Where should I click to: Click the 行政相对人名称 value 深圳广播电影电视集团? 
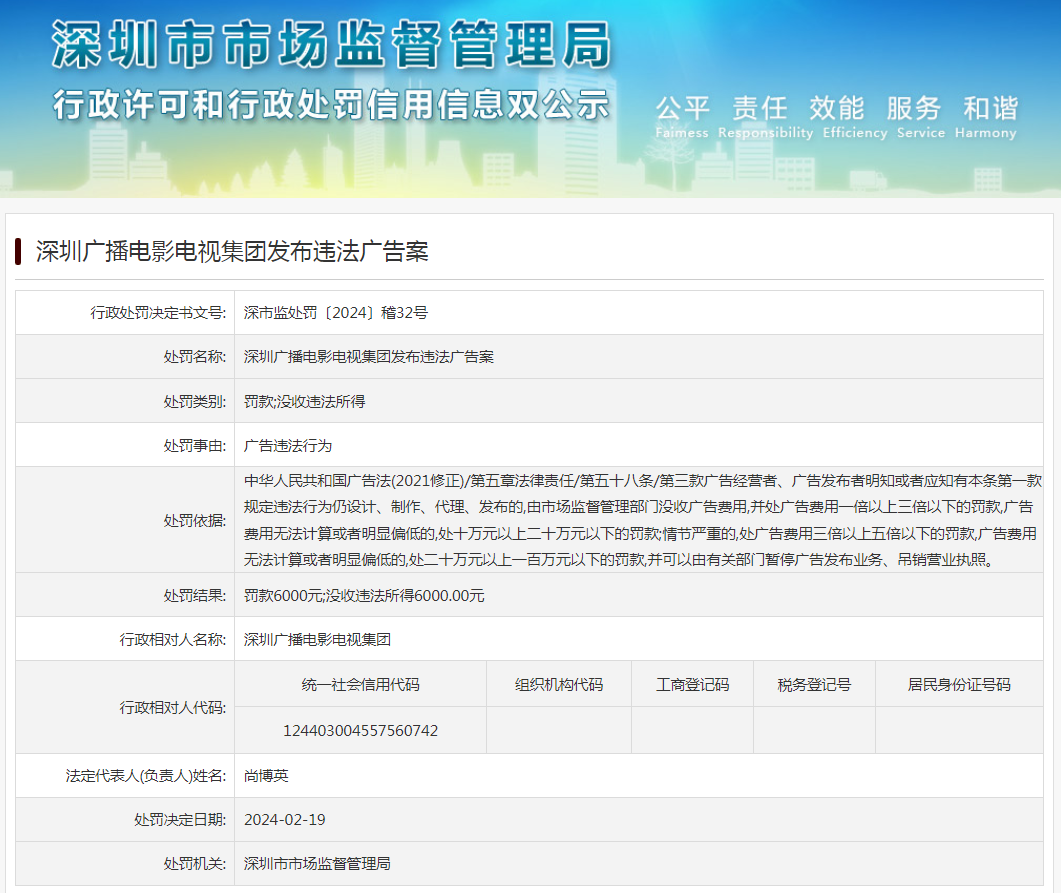coord(317,639)
